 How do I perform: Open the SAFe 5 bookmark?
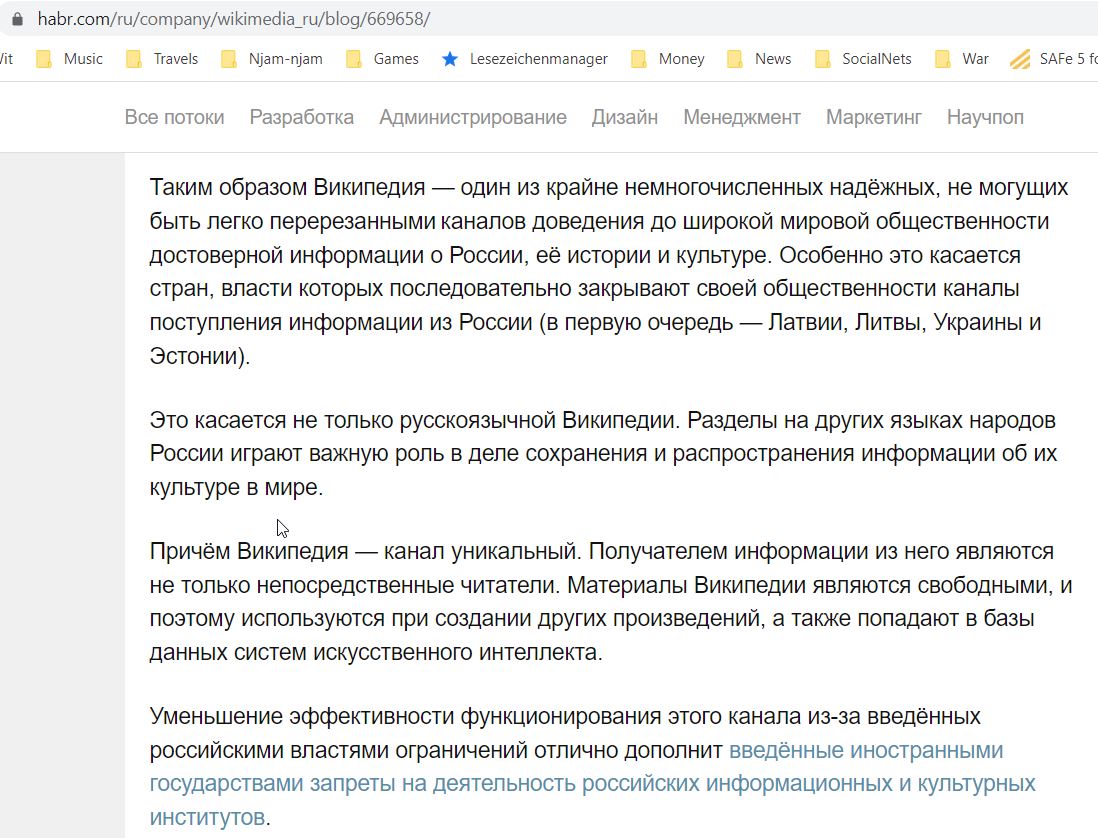(1054, 59)
